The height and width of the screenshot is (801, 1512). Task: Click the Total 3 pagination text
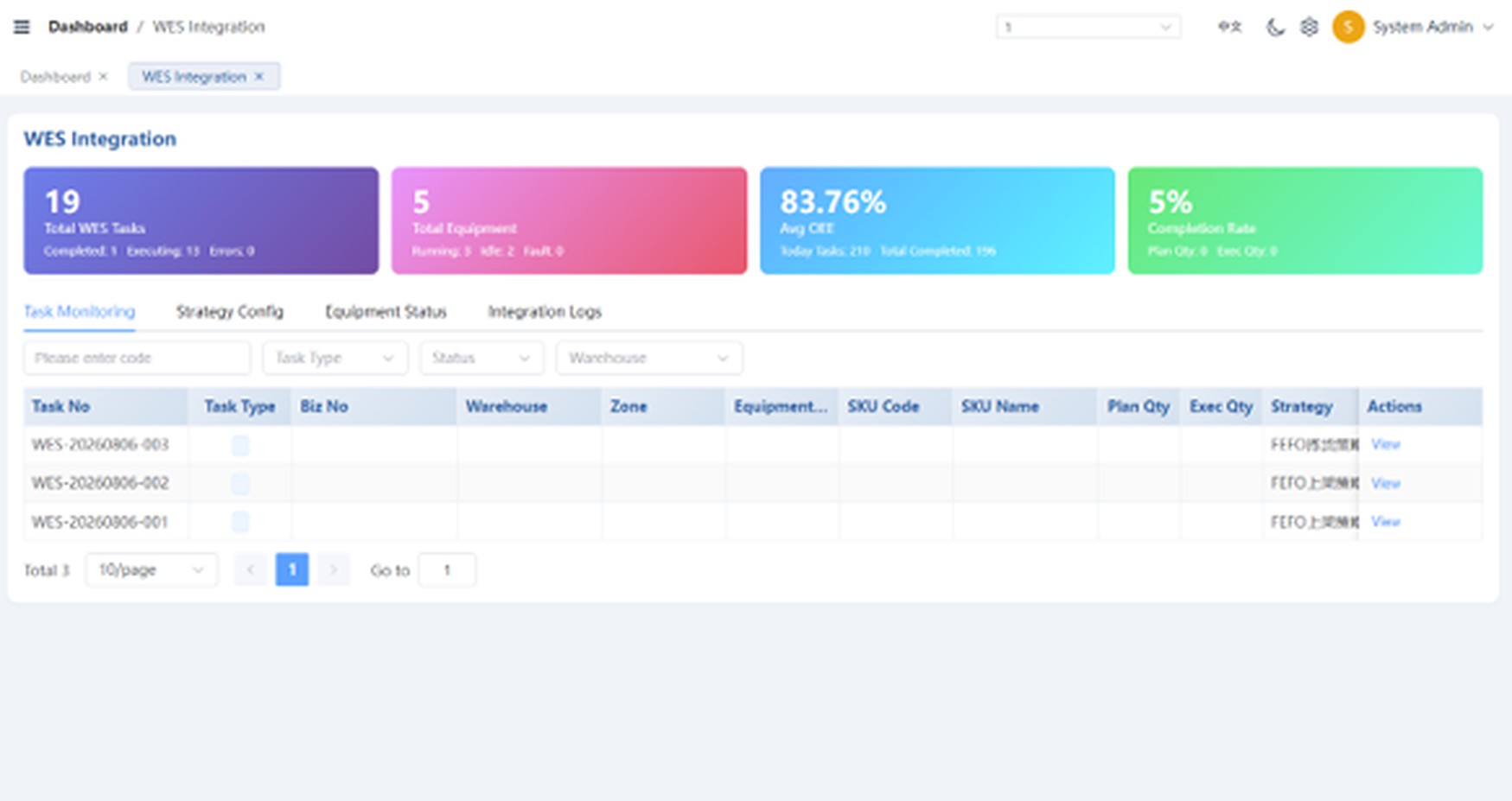(46, 570)
